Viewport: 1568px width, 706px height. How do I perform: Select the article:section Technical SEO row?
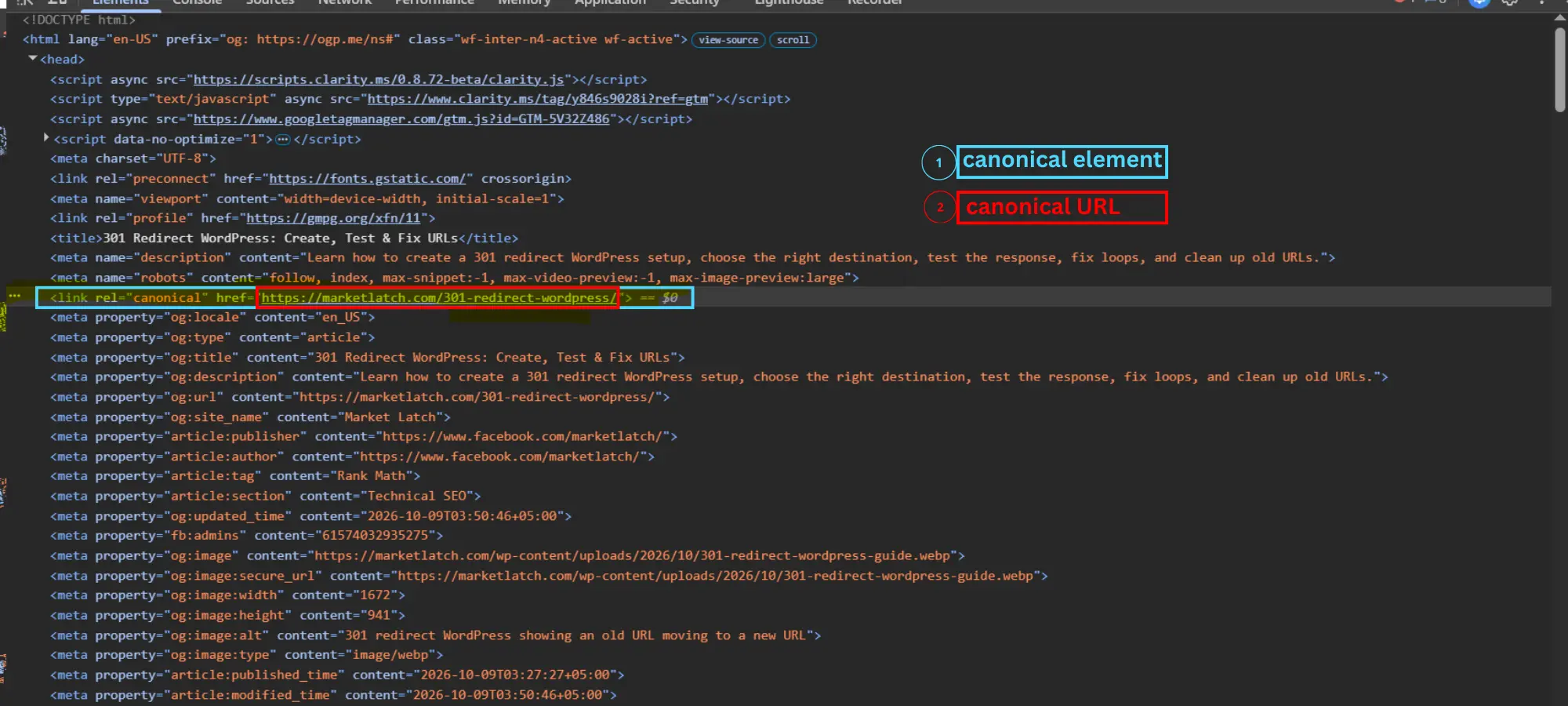tap(265, 496)
